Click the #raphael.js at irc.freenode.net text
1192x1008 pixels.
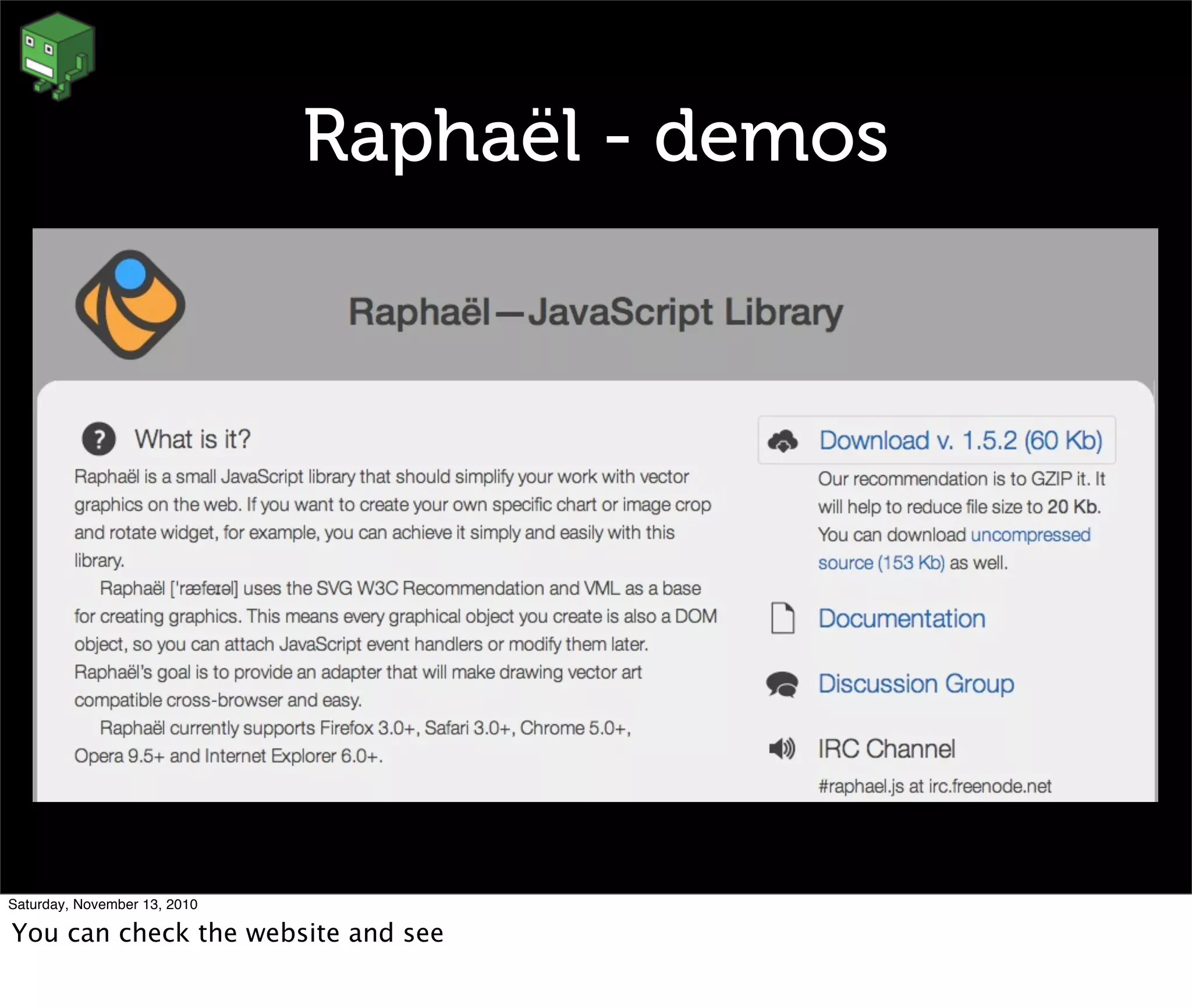(x=935, y=786)
